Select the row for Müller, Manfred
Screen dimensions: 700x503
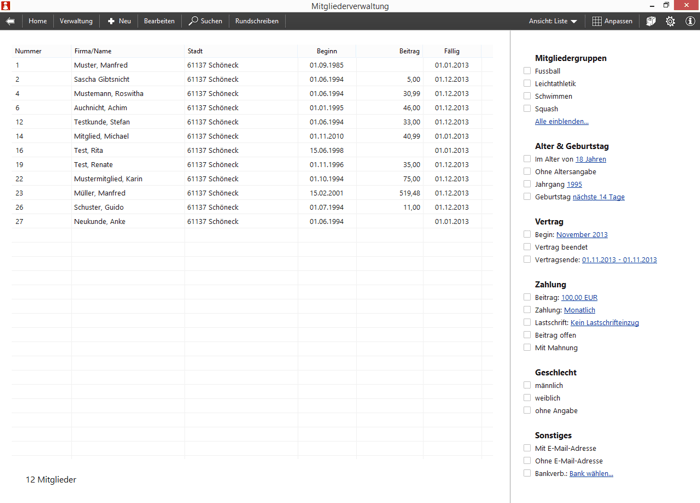pos(100,193)
